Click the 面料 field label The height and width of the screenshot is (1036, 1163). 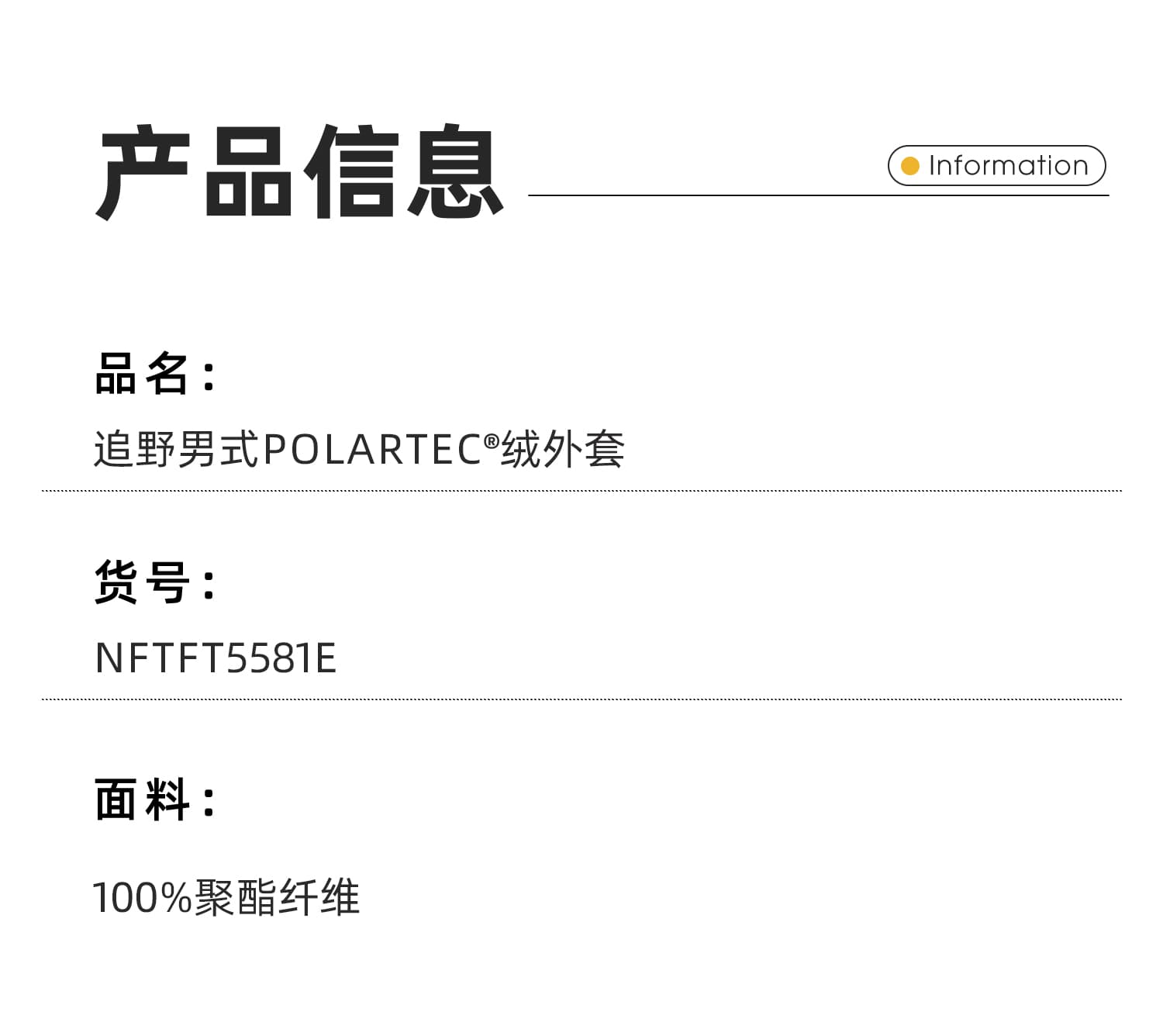click(142, 799)
